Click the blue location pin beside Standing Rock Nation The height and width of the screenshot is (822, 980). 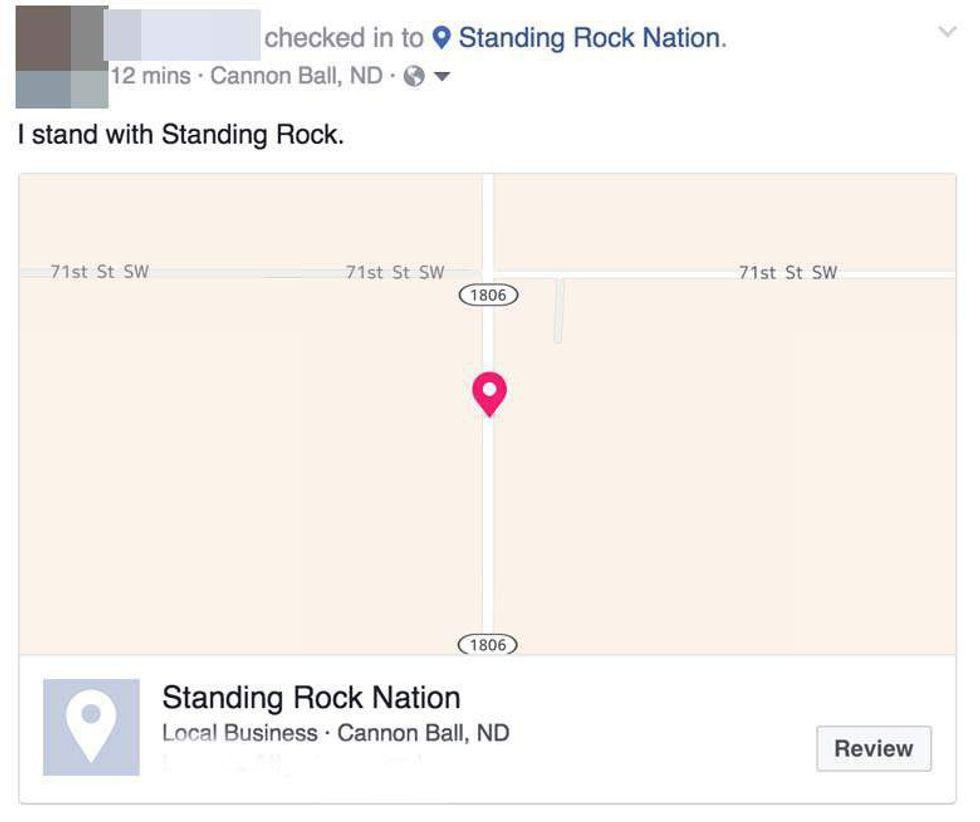[441, 39]
